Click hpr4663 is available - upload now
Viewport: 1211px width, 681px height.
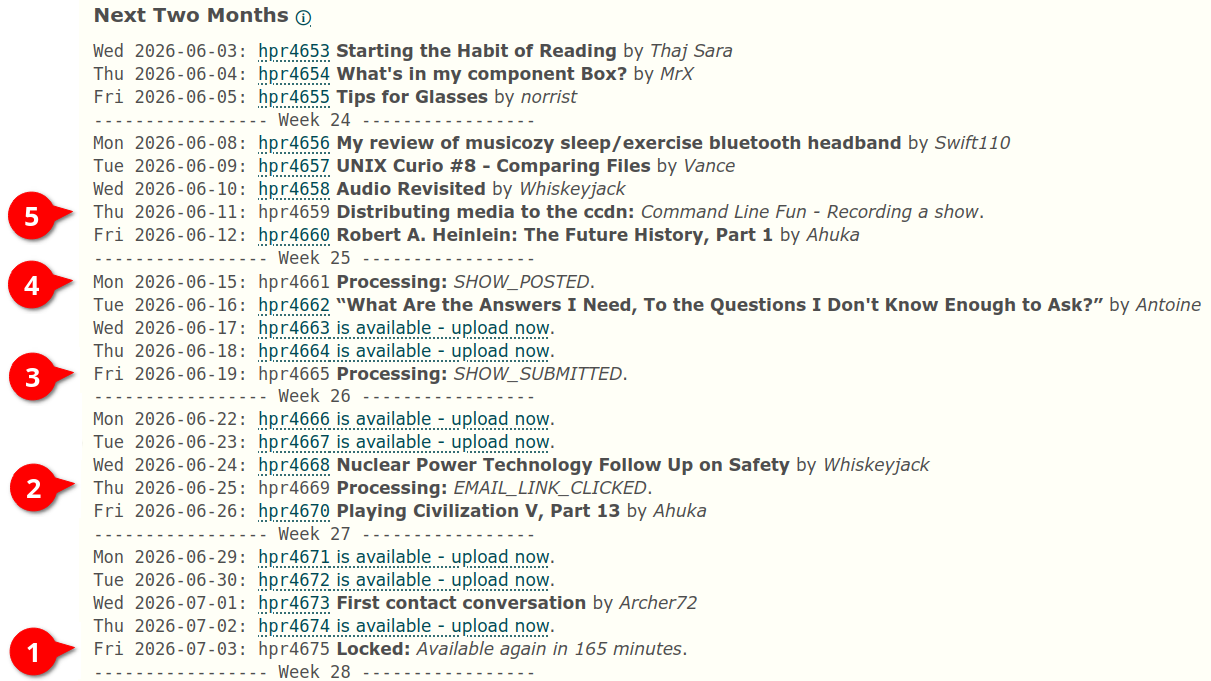[404, 328]
